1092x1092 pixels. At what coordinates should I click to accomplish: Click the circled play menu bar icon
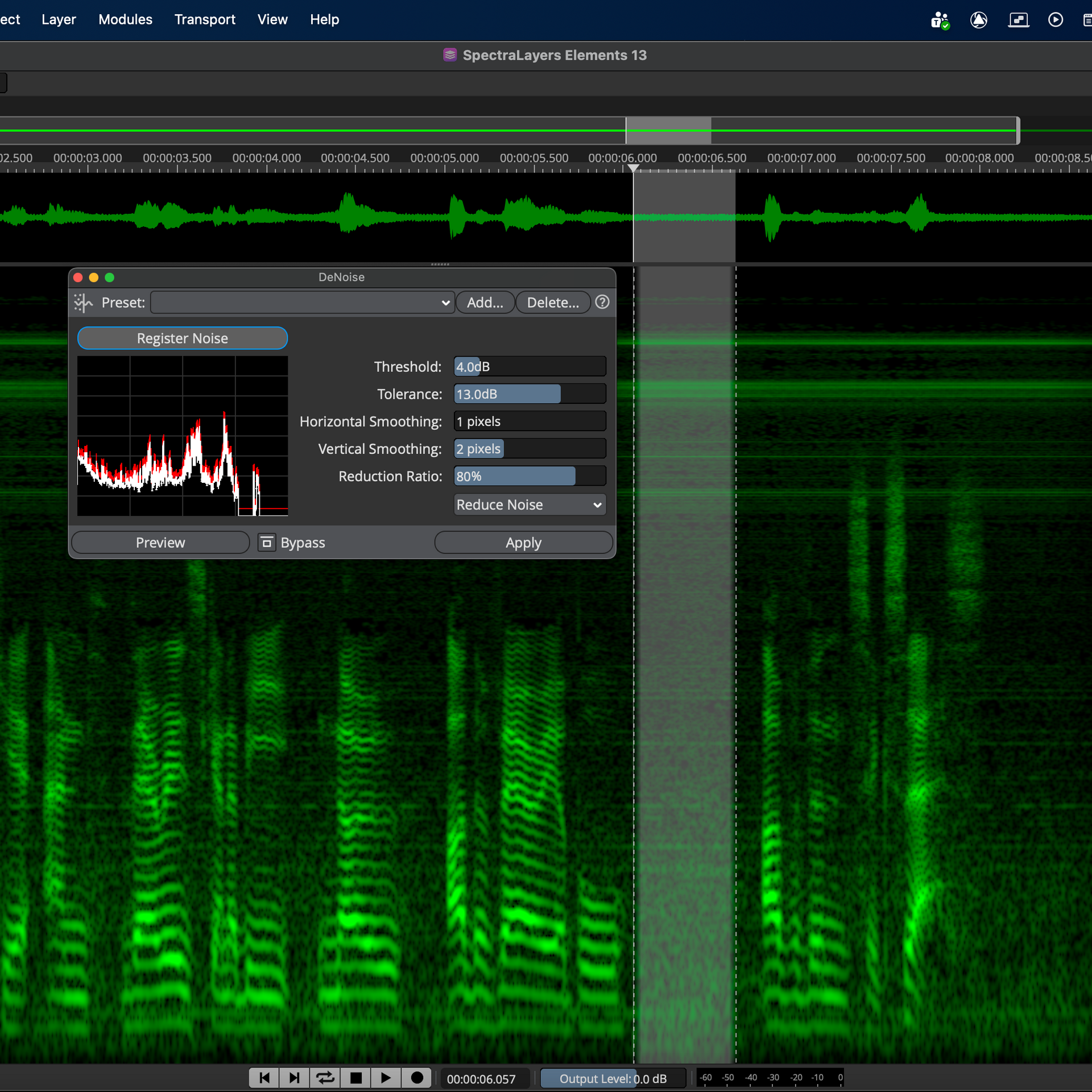(1056, 20)
